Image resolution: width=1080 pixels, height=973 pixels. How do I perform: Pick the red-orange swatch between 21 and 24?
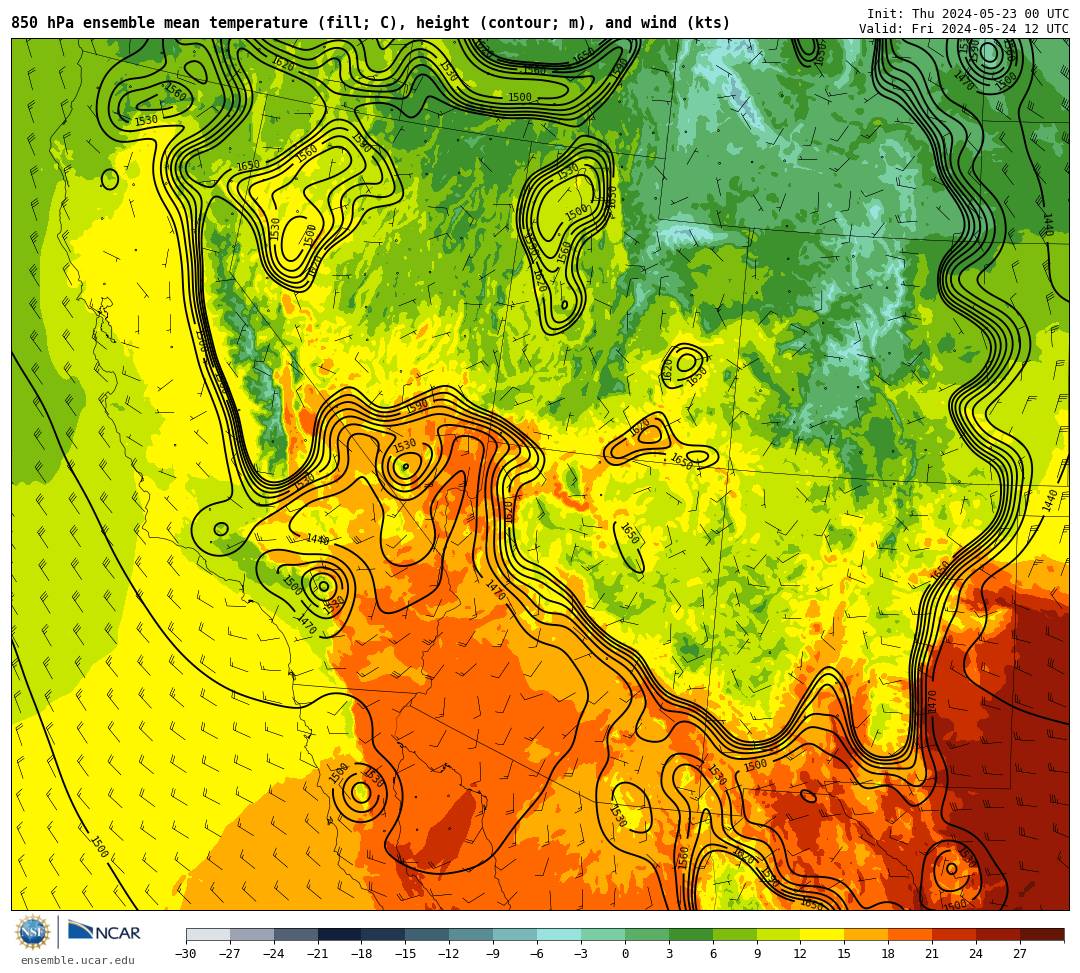(x=955, y=934)
